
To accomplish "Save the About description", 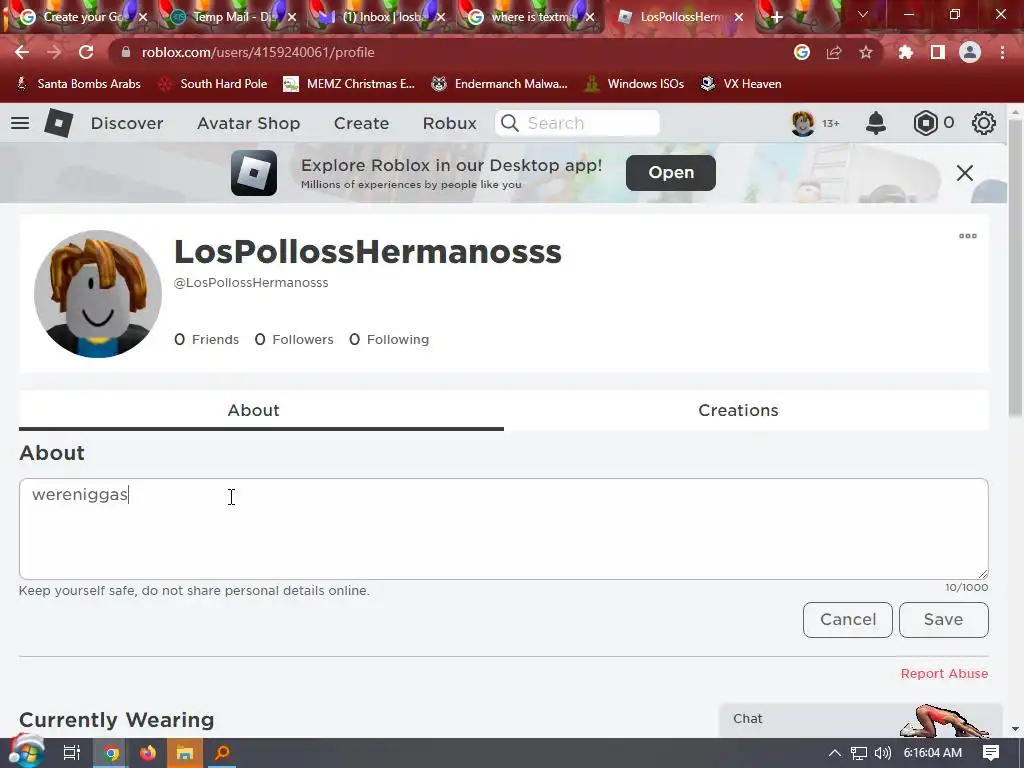I will (944, 620).
